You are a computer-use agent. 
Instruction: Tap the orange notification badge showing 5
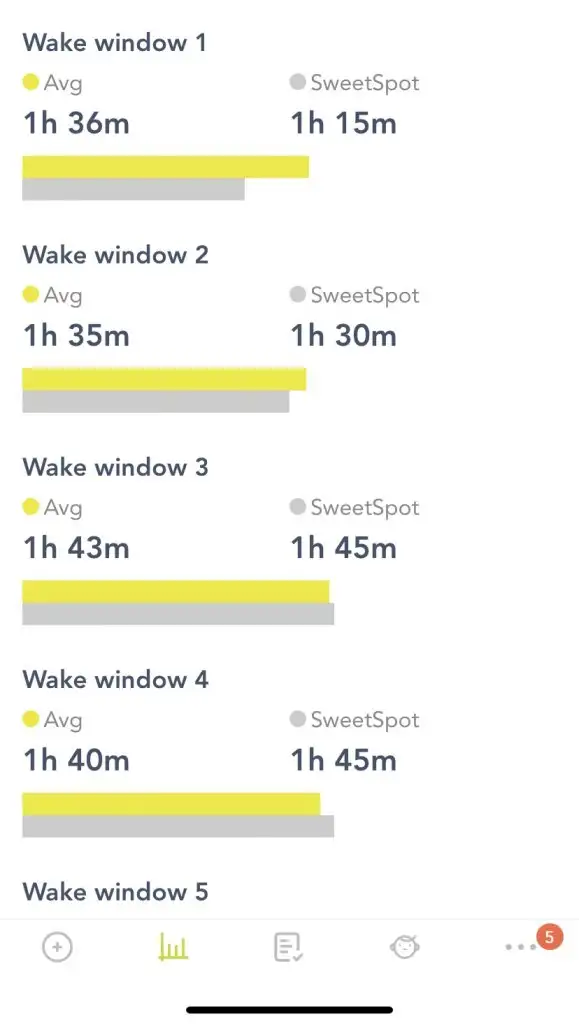coord(549,937)
